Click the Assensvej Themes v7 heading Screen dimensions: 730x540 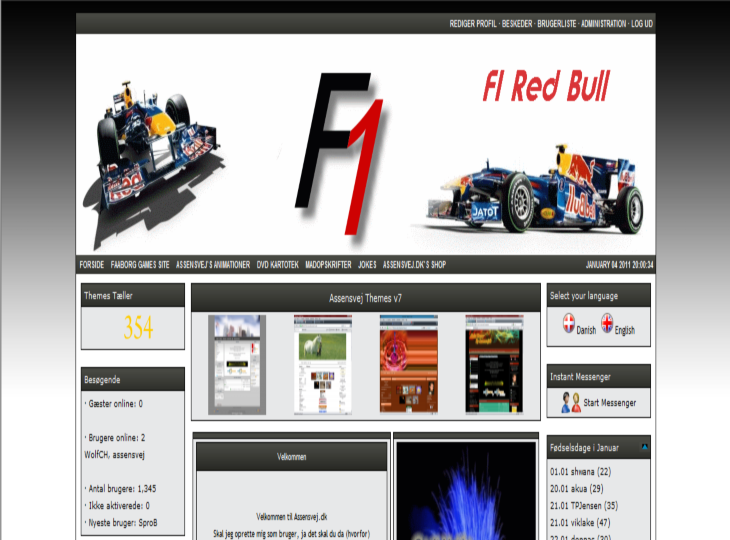click(365, 298)
